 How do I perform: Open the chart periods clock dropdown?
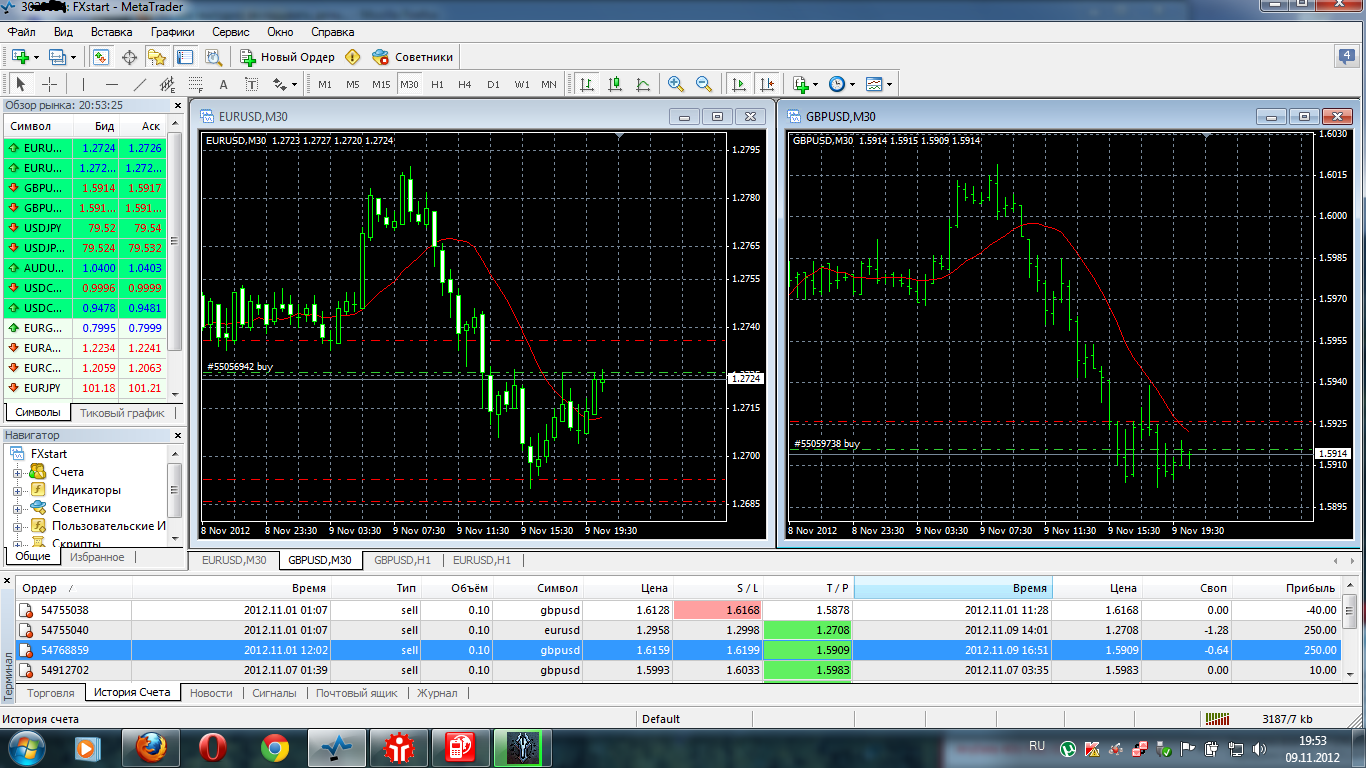tap(838, 84)
